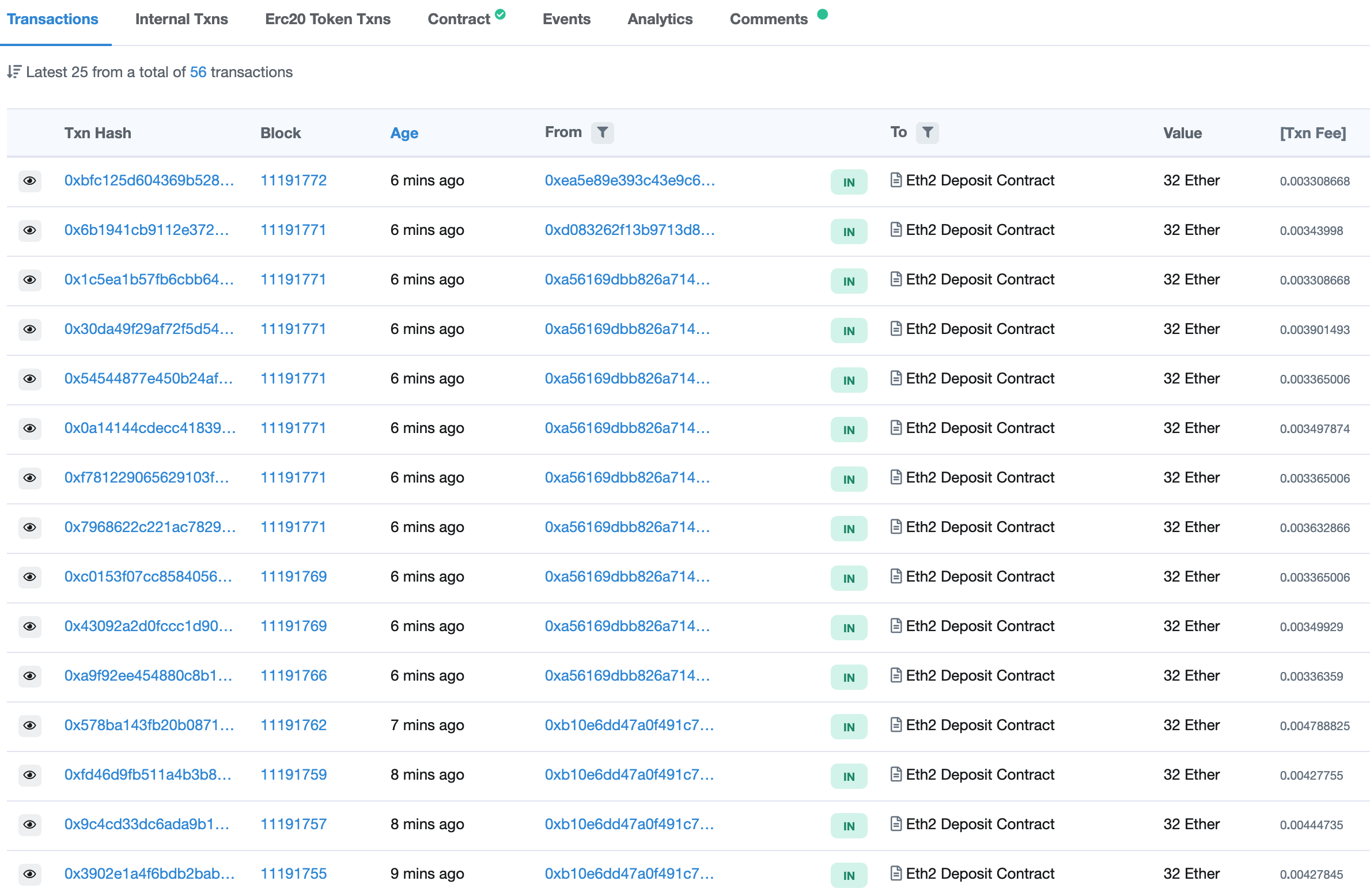Click the Contract verified checkmark icon
1370x896 pixels.
coord(501,14)
